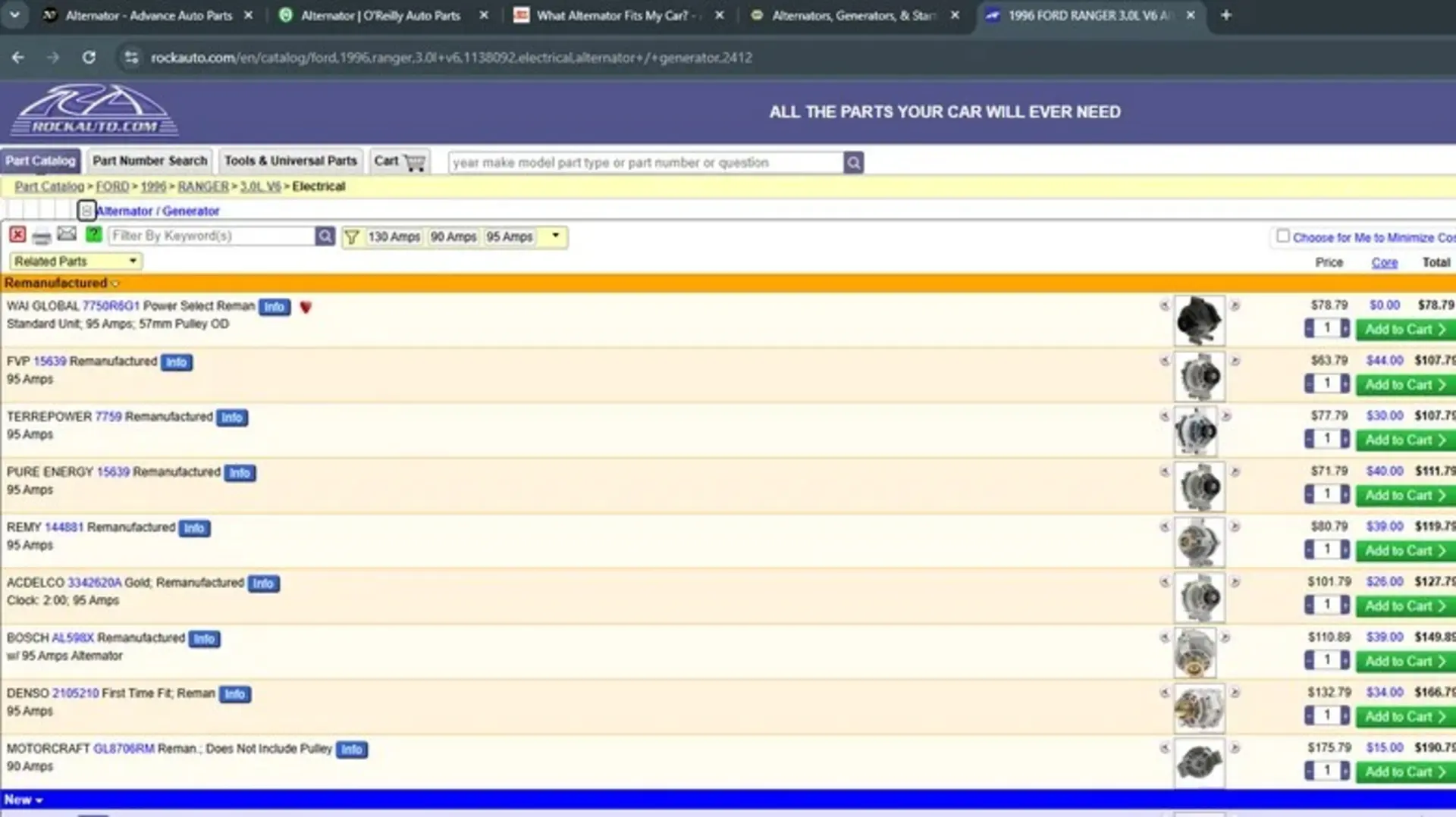Collapse the Remanufactured section

115,283
